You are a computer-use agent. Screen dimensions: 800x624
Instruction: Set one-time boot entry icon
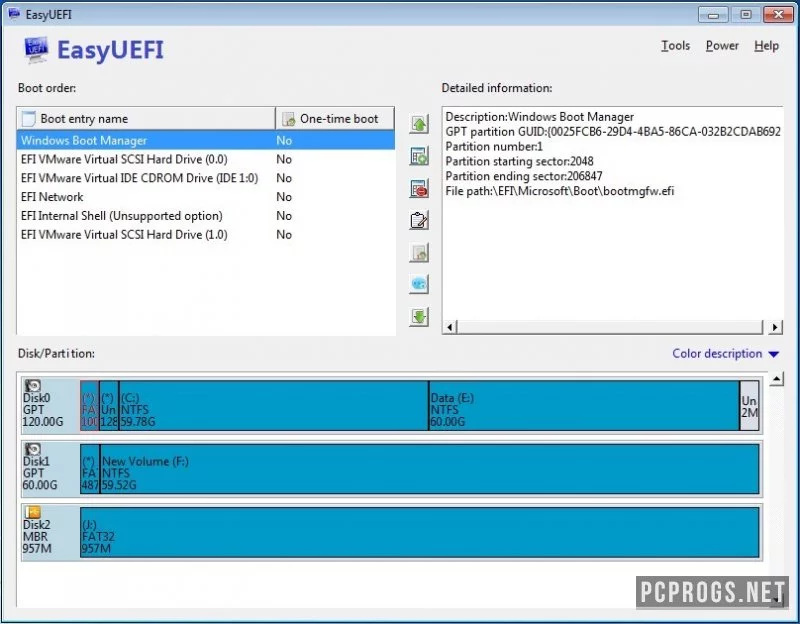(x=419, y=253)
